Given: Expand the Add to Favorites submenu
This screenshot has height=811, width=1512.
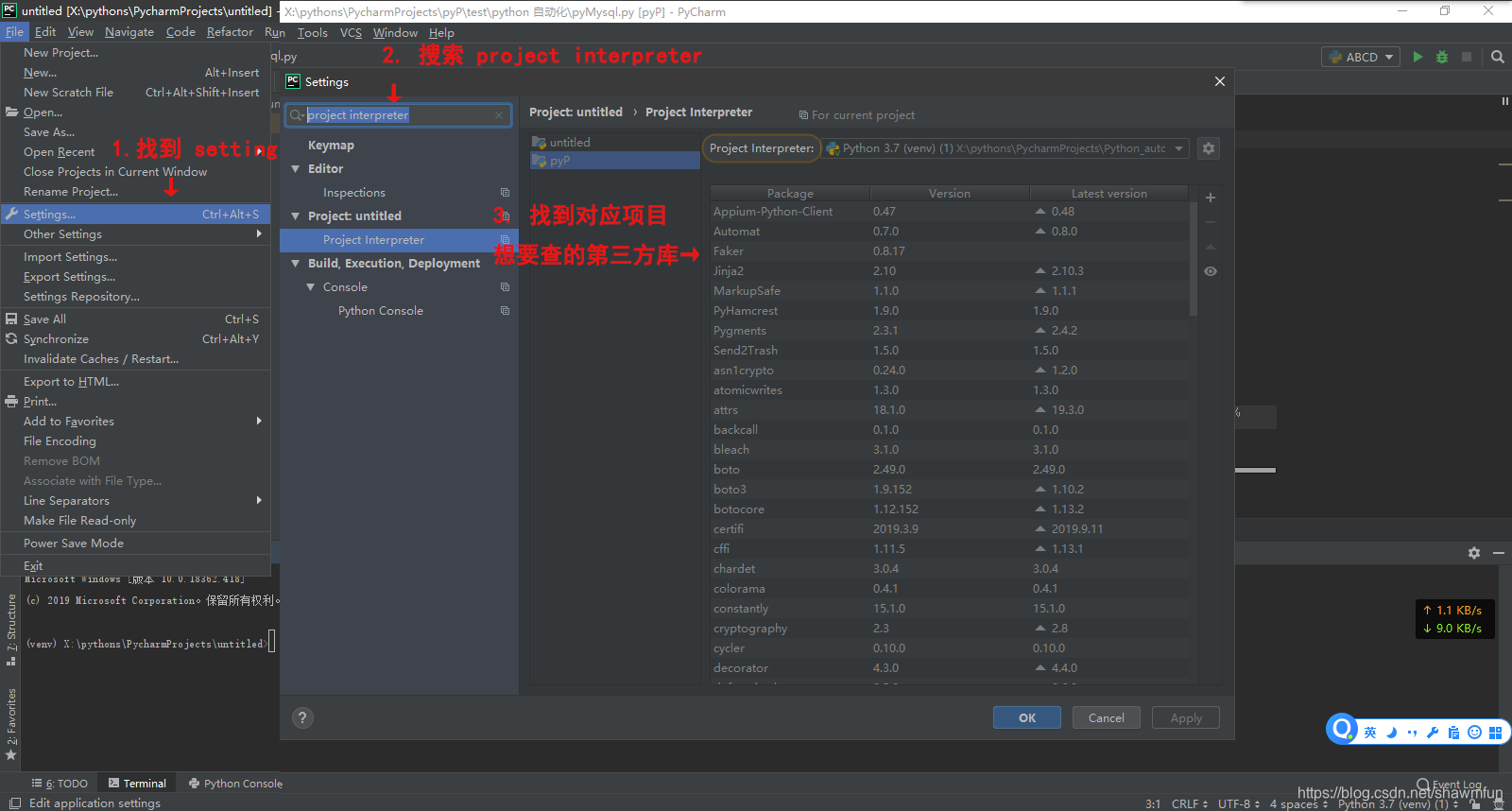Looking at the screenshot, I should coord(135,422).
